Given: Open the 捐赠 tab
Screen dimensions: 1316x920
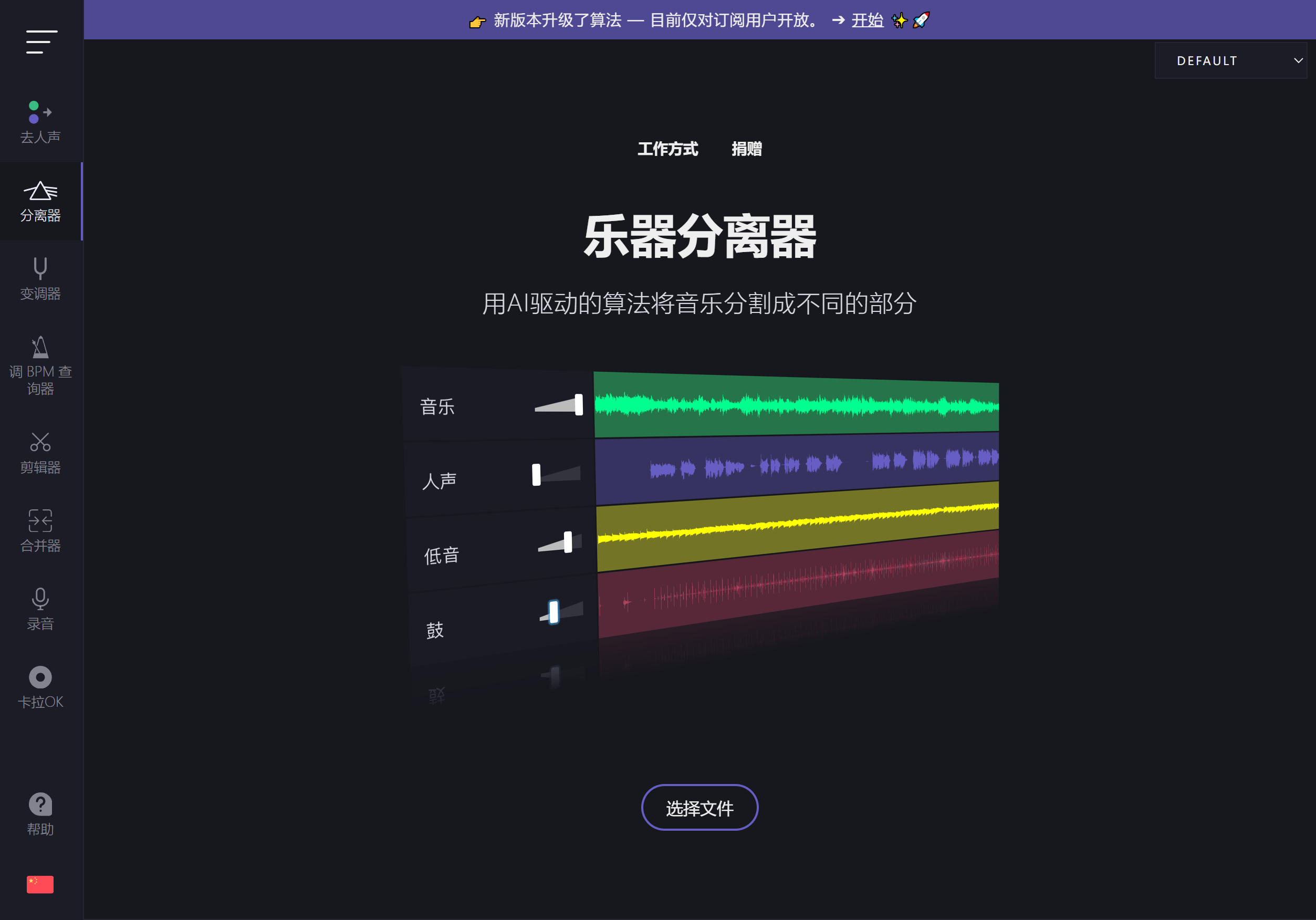Looking at the screenshot, I should (746, 149).
